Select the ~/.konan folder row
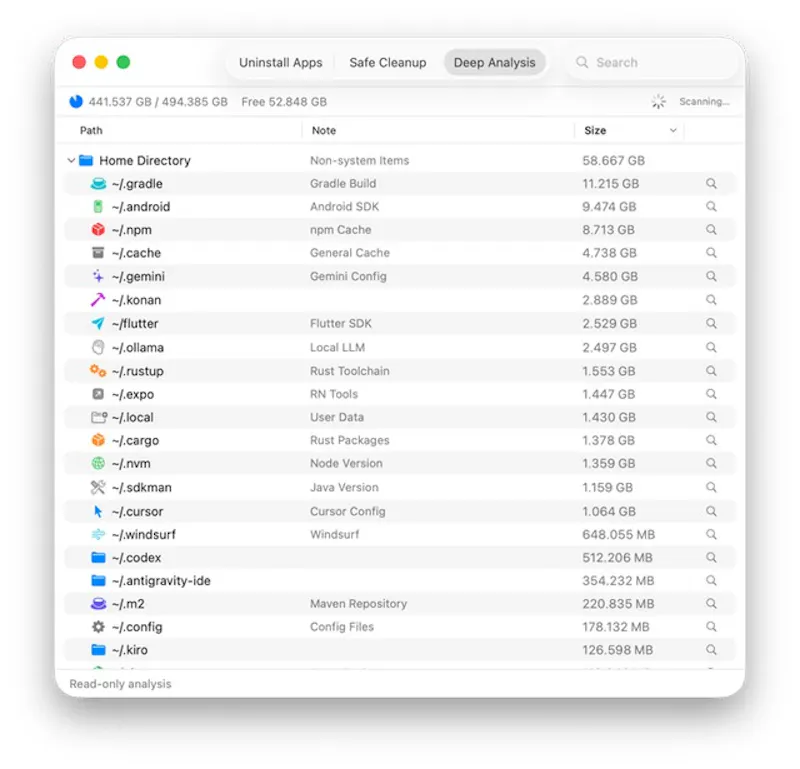The width and height of the screenshot is (800, 769). 400,300
